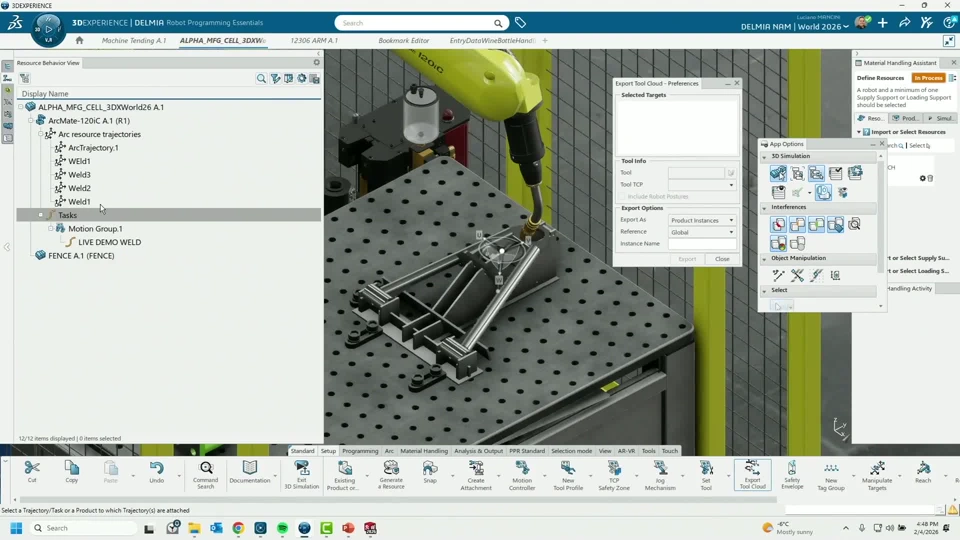The height and width of the screenshot is (540, 960).
Task: Click the Cut tool in action bar
Action: click(x=32, y=473)
